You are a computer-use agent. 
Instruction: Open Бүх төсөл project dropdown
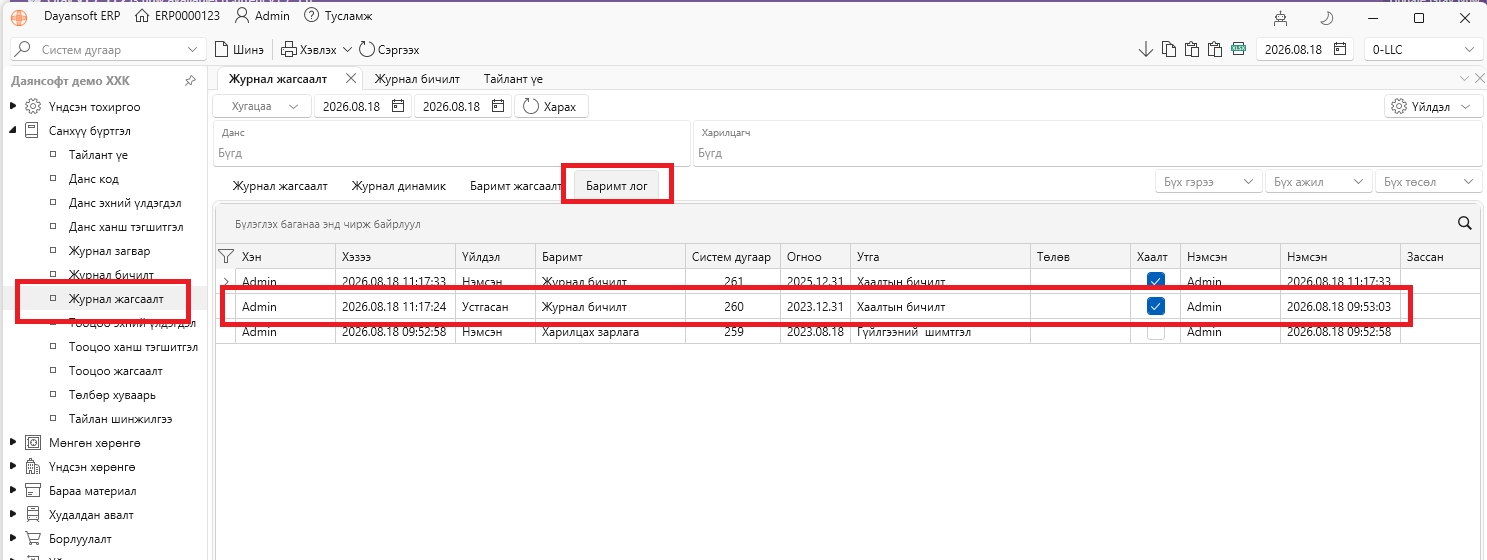pos(1428,182)
